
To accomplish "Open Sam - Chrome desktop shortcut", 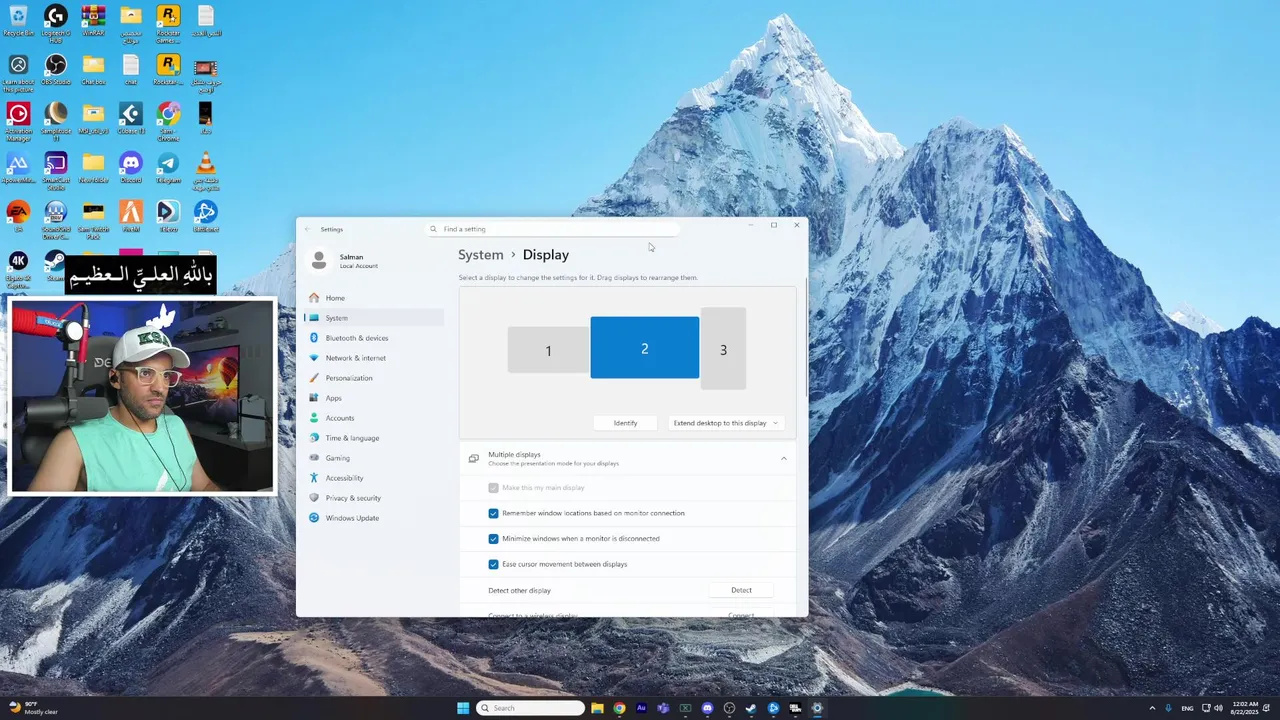I will (168, 121).
